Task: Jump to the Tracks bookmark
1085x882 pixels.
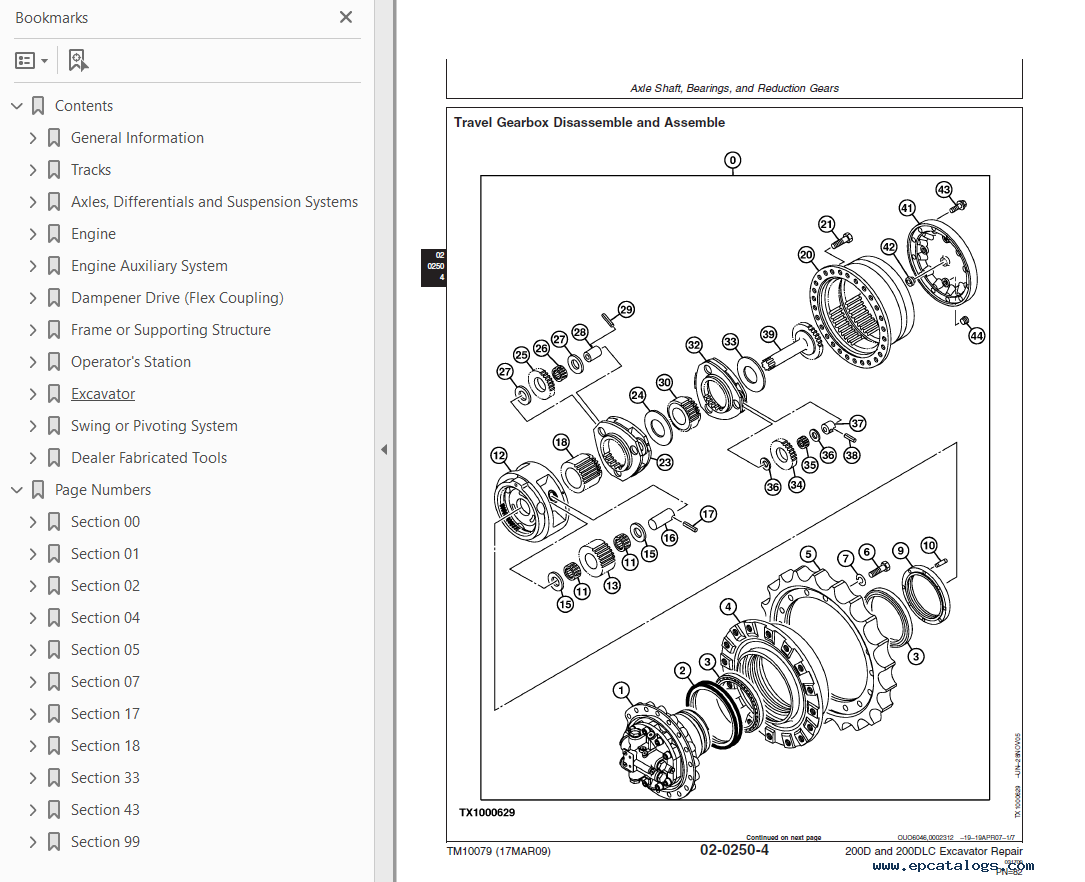Action: tap(91, 169)
